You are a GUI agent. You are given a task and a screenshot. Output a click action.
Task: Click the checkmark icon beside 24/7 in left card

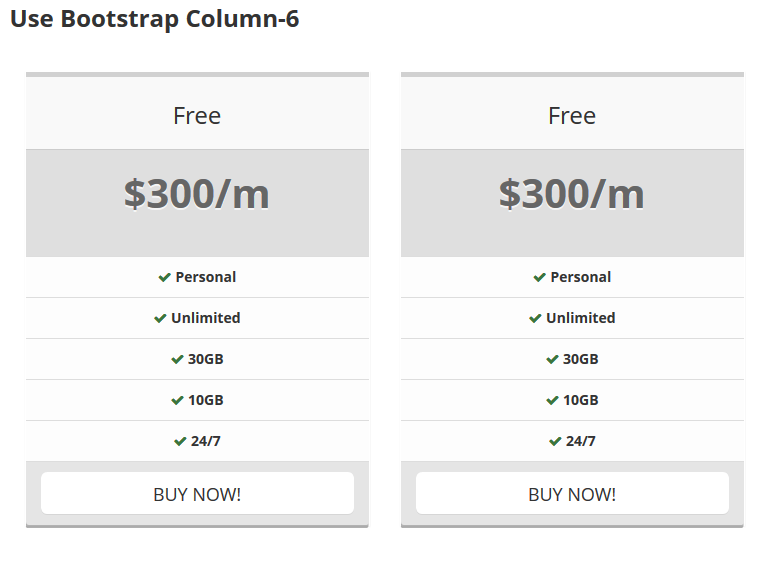(x=180, y=441)
